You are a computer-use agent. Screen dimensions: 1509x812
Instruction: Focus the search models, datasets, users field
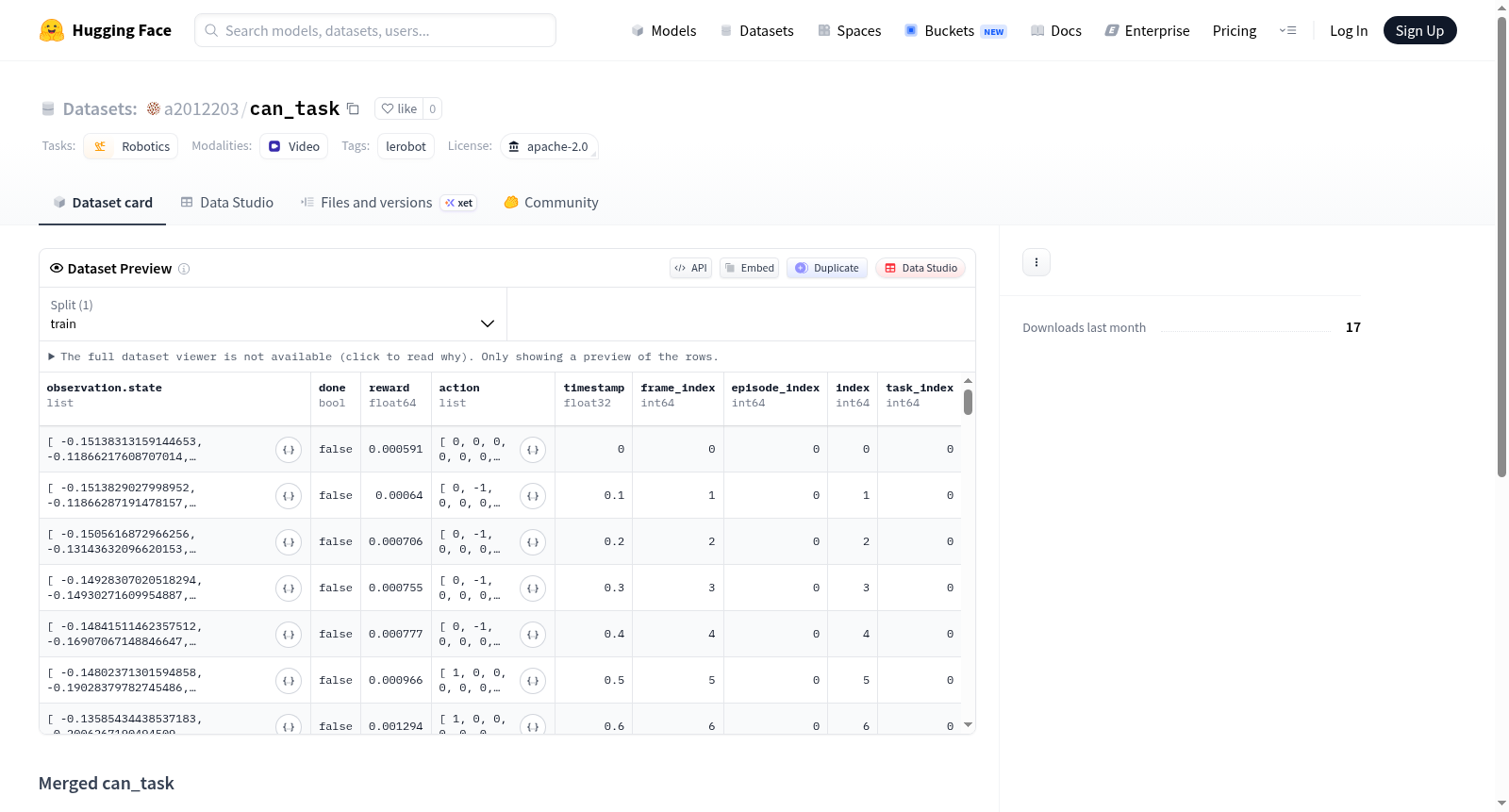(375, 30)
